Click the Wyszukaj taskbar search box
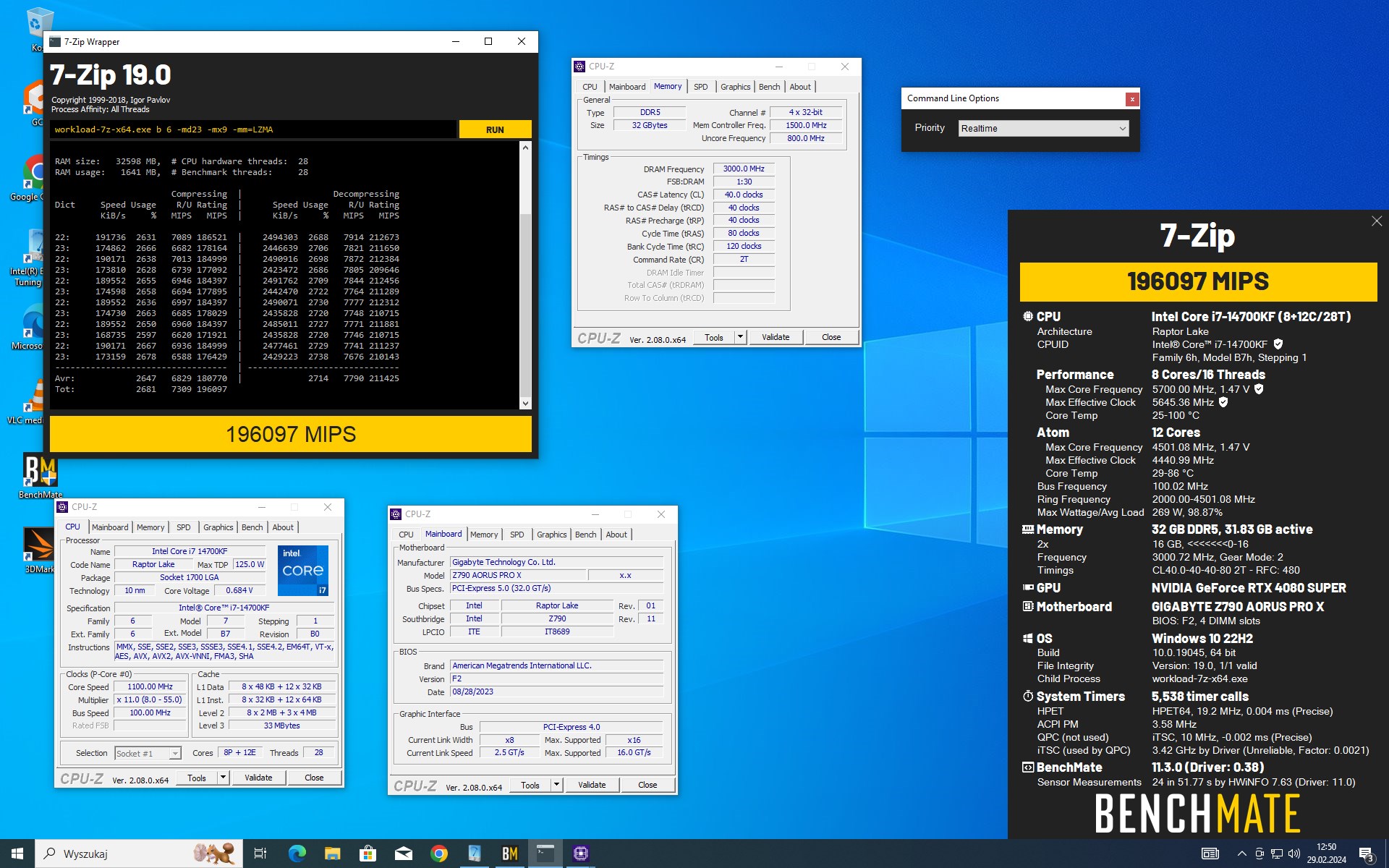This screenshot has width=1389, height=868. click(x=139, y=854)
